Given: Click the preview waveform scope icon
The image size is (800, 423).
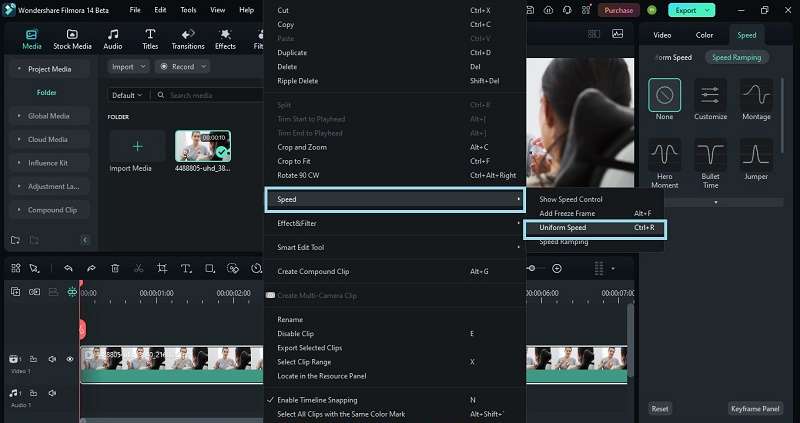Looking at the screenshot, I should pyautogui.click(x=617, y=34).
